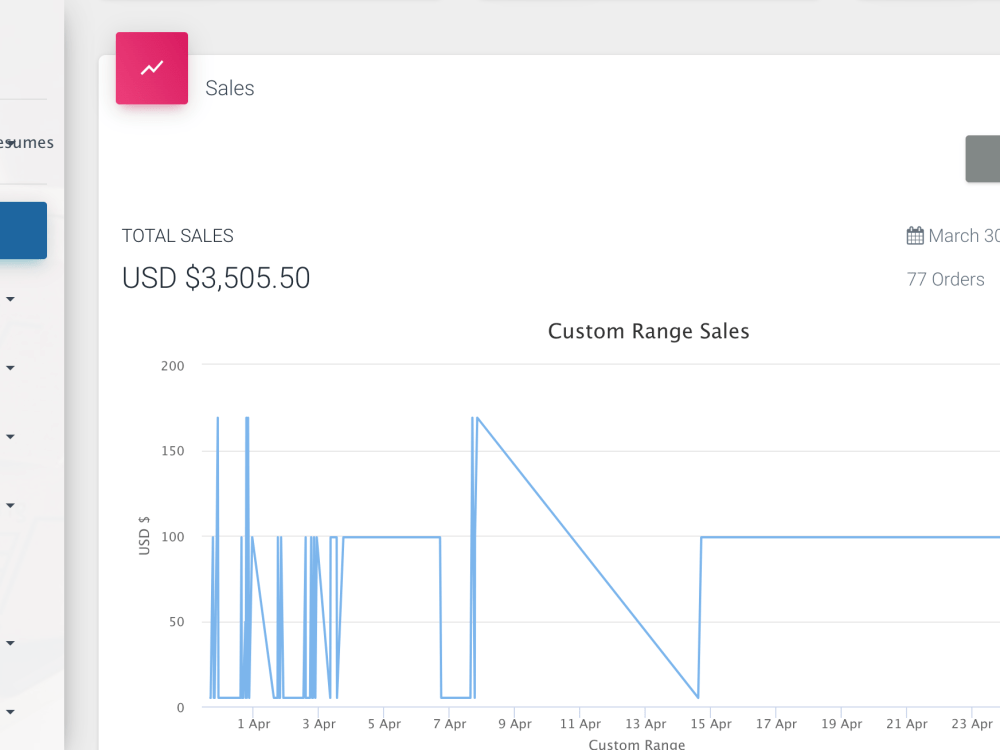This screenshot has width=1000, height=750.
Task: Click the 21 Apr x-axis label
Action: point(907,724)
